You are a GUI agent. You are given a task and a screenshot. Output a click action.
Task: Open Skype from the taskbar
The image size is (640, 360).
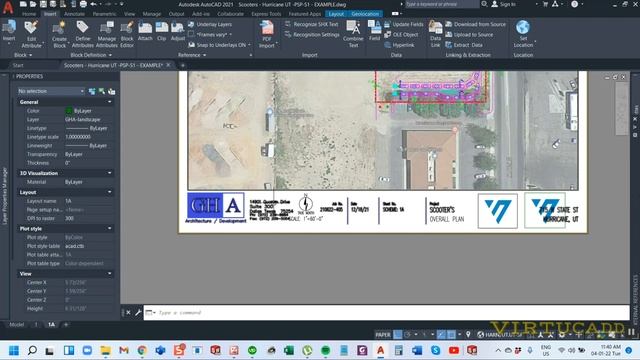click(435, 350)
